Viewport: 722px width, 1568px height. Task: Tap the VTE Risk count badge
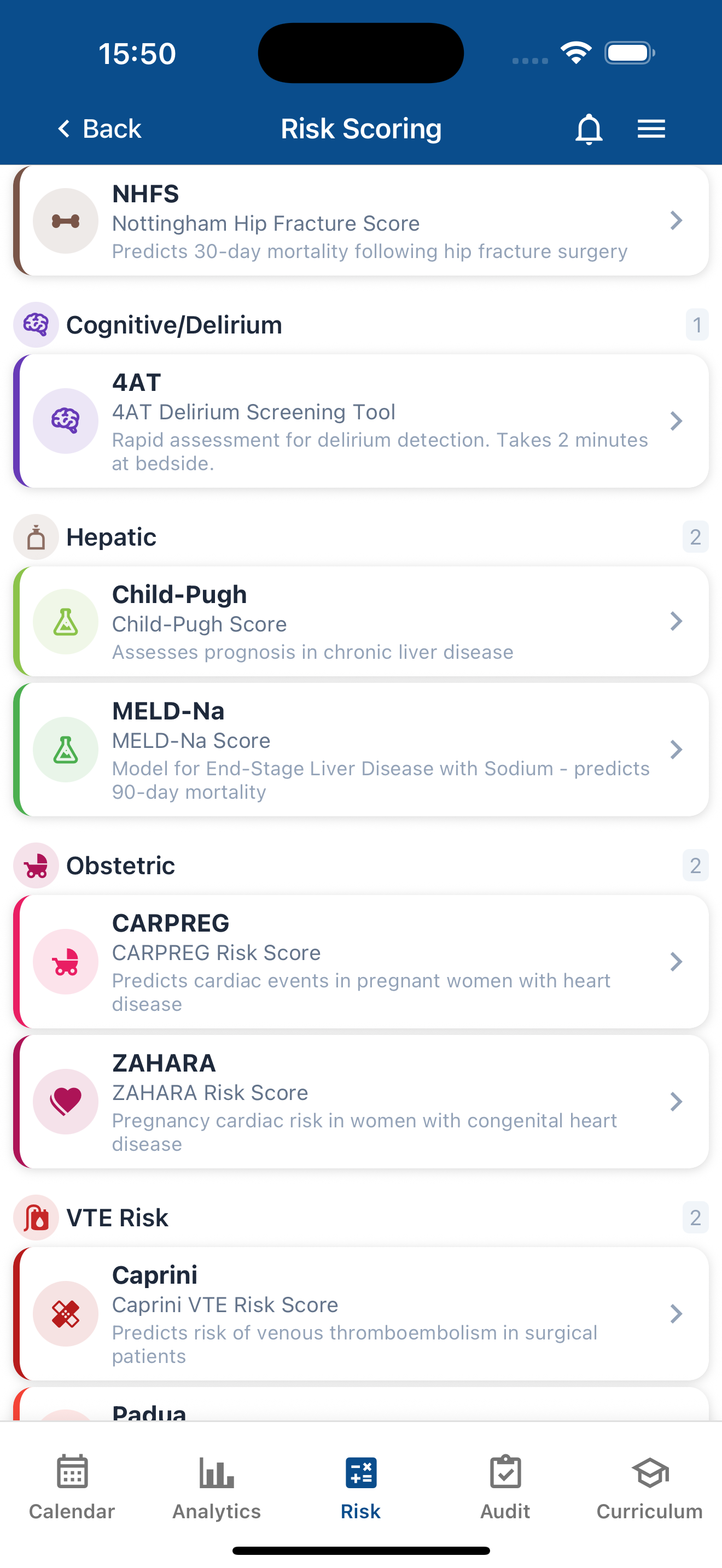click(x=695, y=1218)
